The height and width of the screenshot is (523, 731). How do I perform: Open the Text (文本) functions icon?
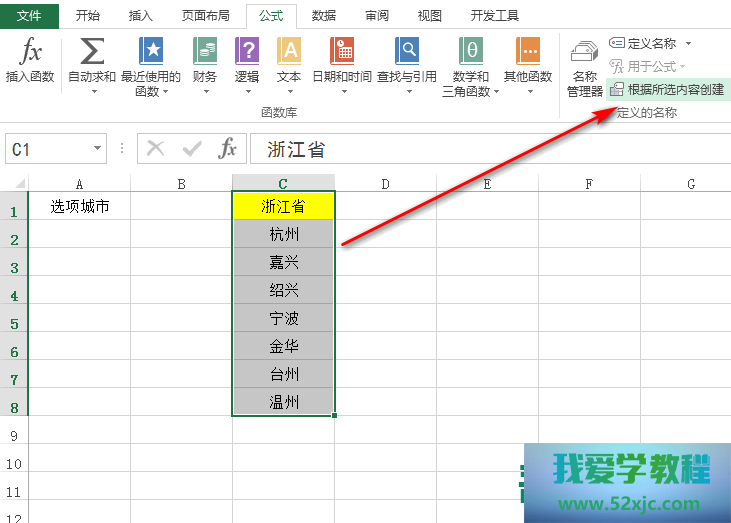(289, 52)
